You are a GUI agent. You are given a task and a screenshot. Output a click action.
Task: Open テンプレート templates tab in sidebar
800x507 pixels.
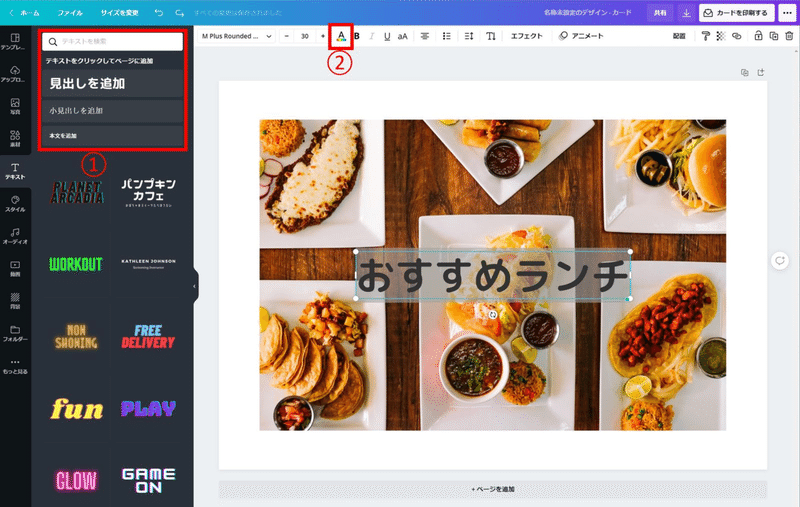click(x=15, y=42)
